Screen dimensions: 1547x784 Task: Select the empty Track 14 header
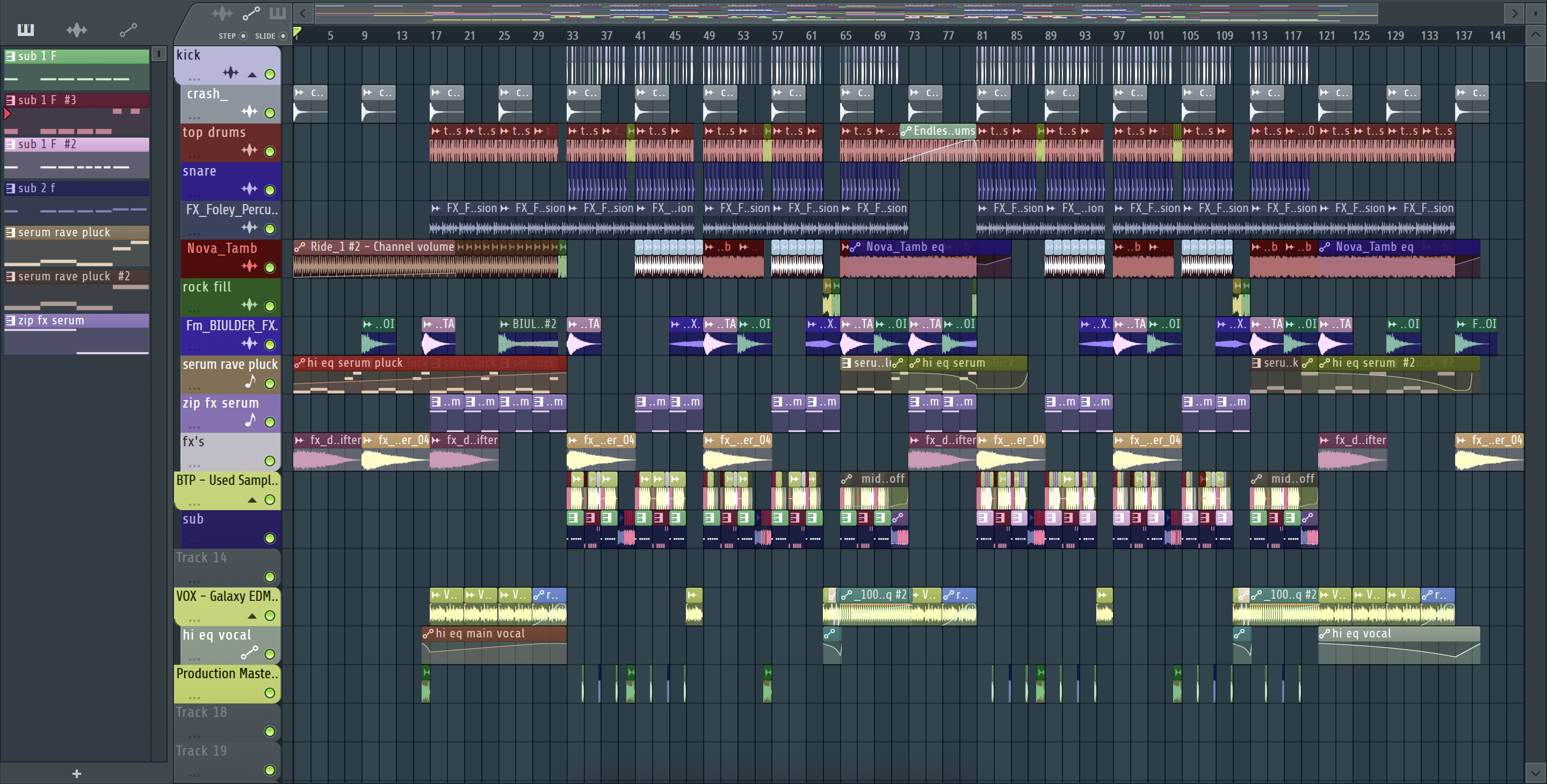[227, 568]
